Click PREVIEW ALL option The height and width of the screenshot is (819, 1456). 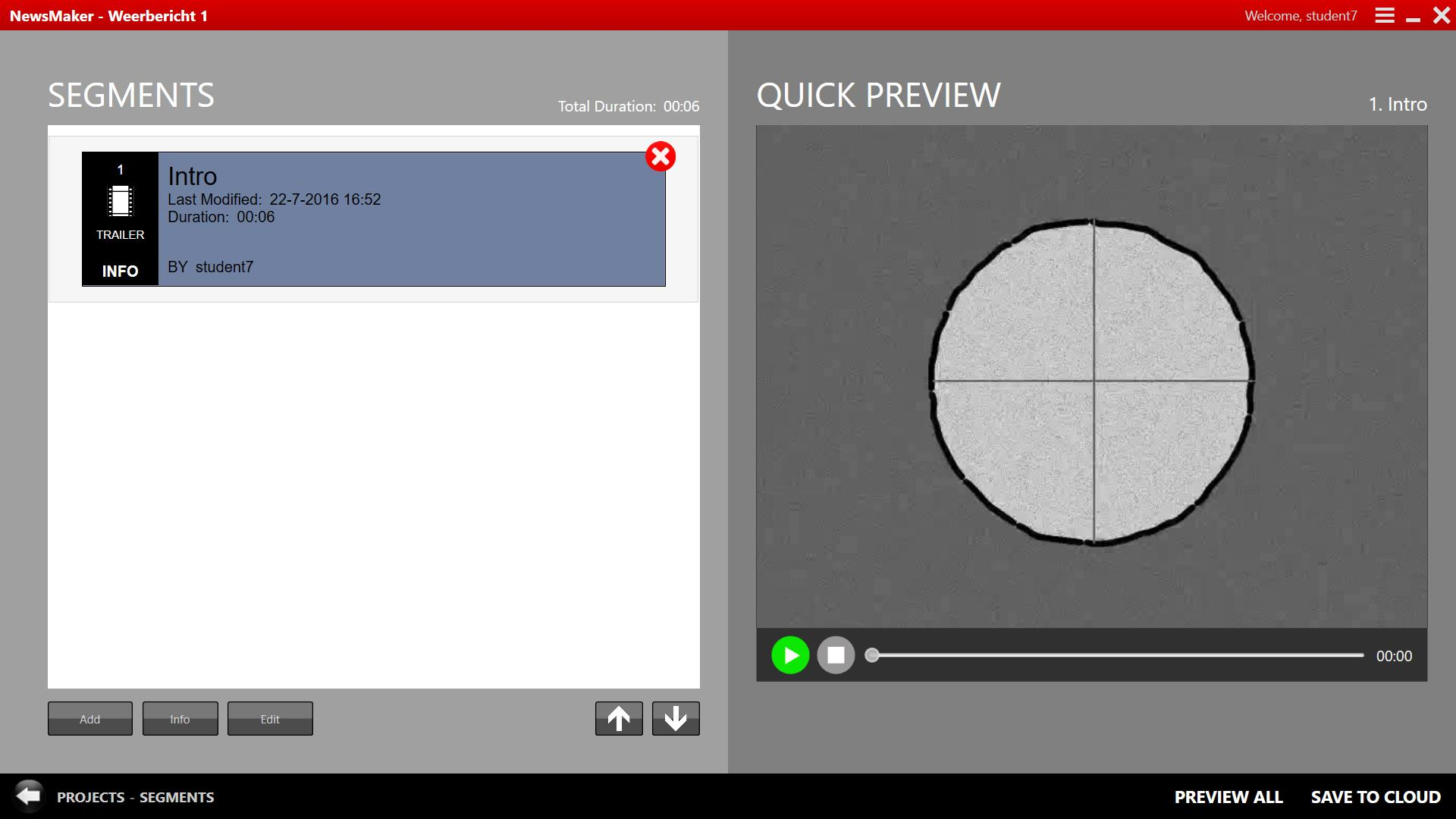point(1229,797)
